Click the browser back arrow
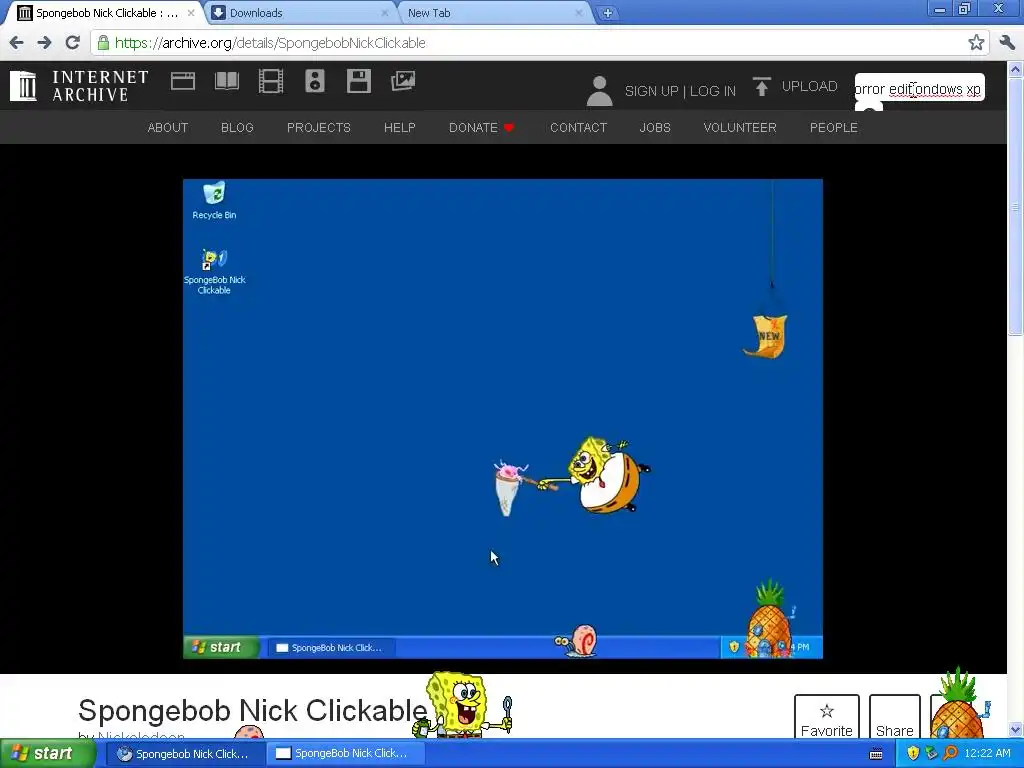Image resolution: width=1024 pixels, height=768 pixels. (x=16, y=43)
